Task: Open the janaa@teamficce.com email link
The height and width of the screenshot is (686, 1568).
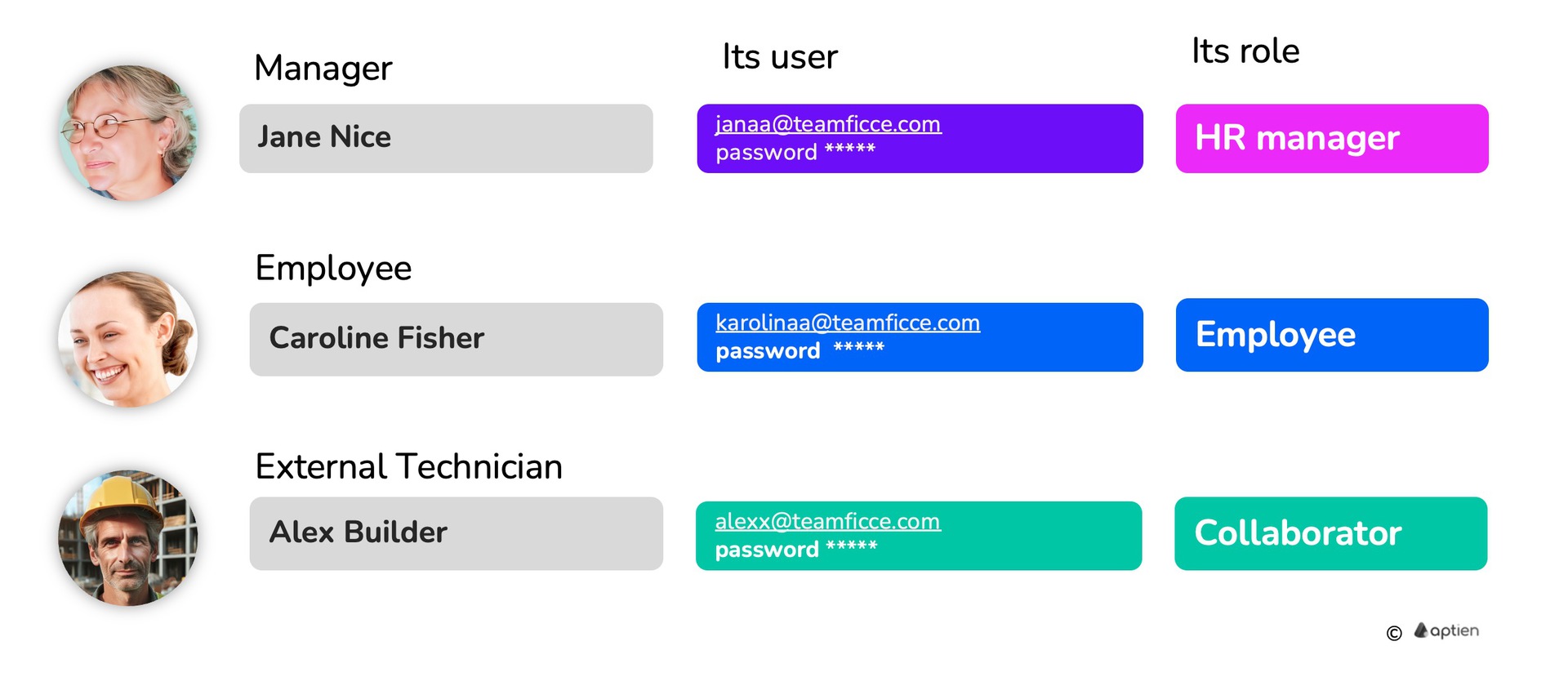Action: (x=828, y=124)
